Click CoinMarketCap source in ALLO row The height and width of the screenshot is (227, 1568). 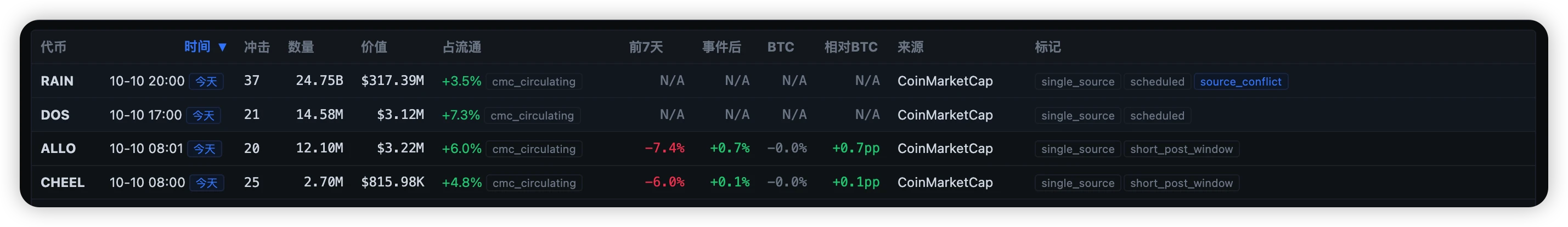[945, 149]
